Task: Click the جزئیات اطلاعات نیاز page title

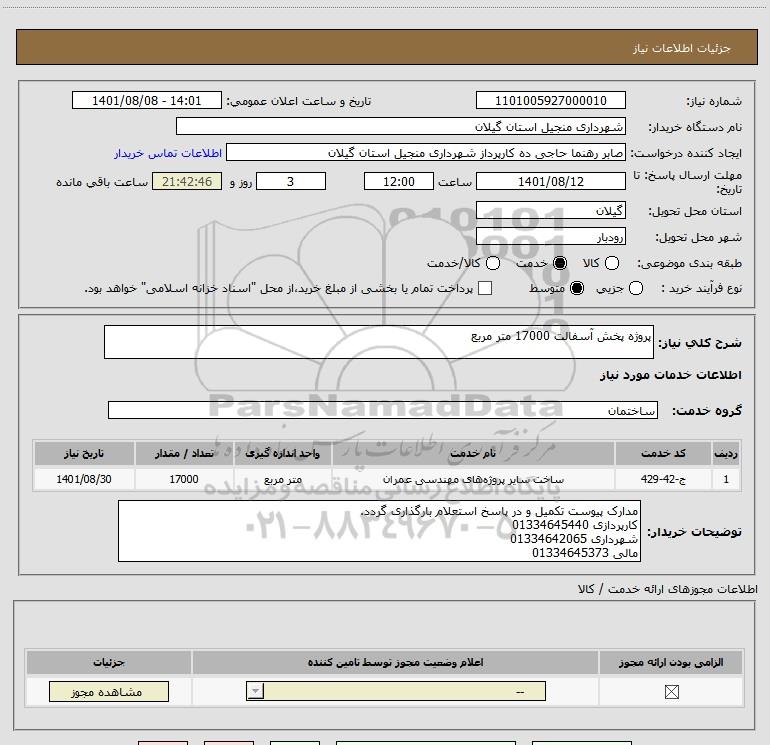Action: [681, 48]
